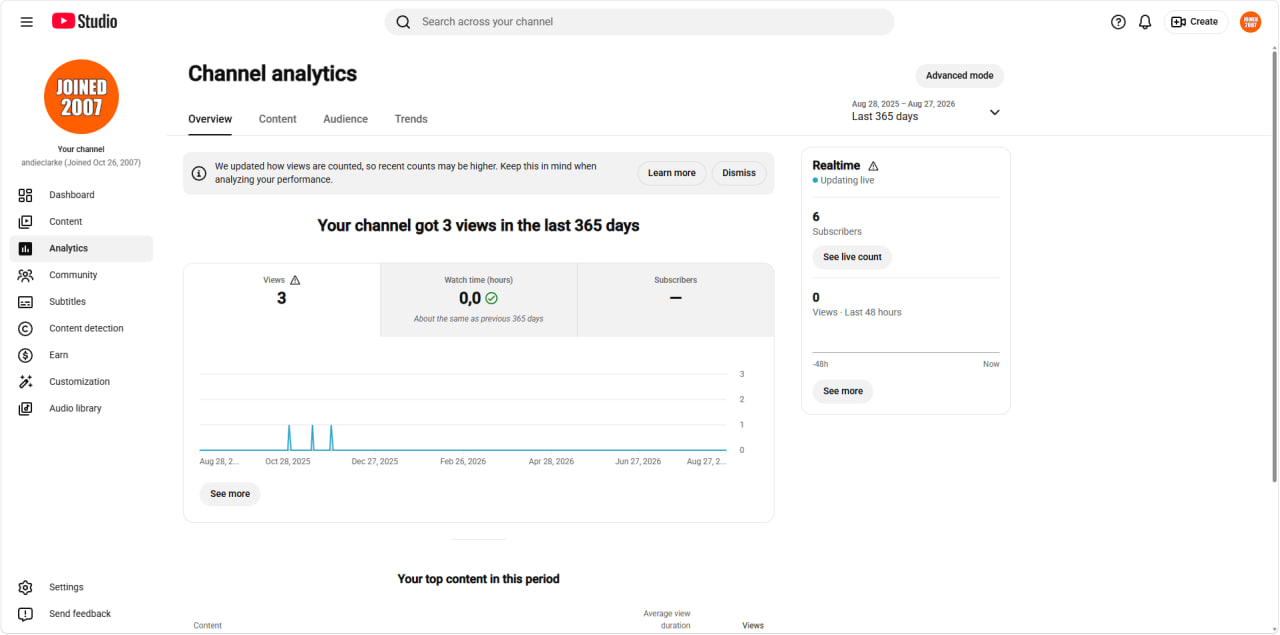Click the Customization wand icon

tap(26, 382)
